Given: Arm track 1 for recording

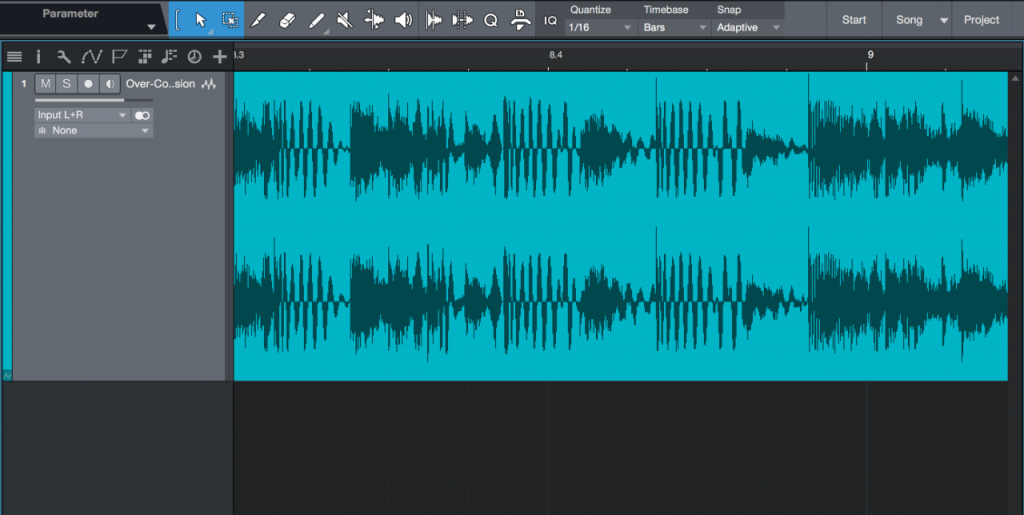Looking at the screenshot, I should point(88,84).
